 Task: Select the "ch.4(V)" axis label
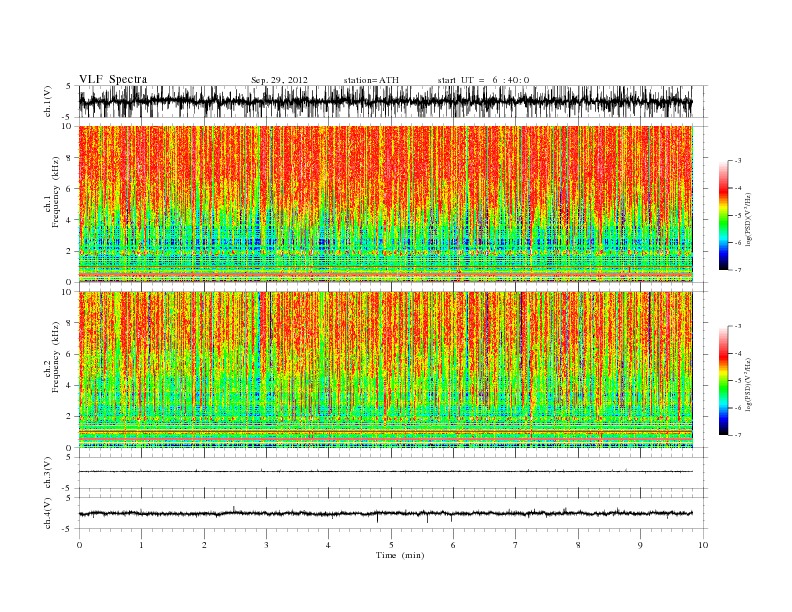pyautogui.click(x=48, y=513)
